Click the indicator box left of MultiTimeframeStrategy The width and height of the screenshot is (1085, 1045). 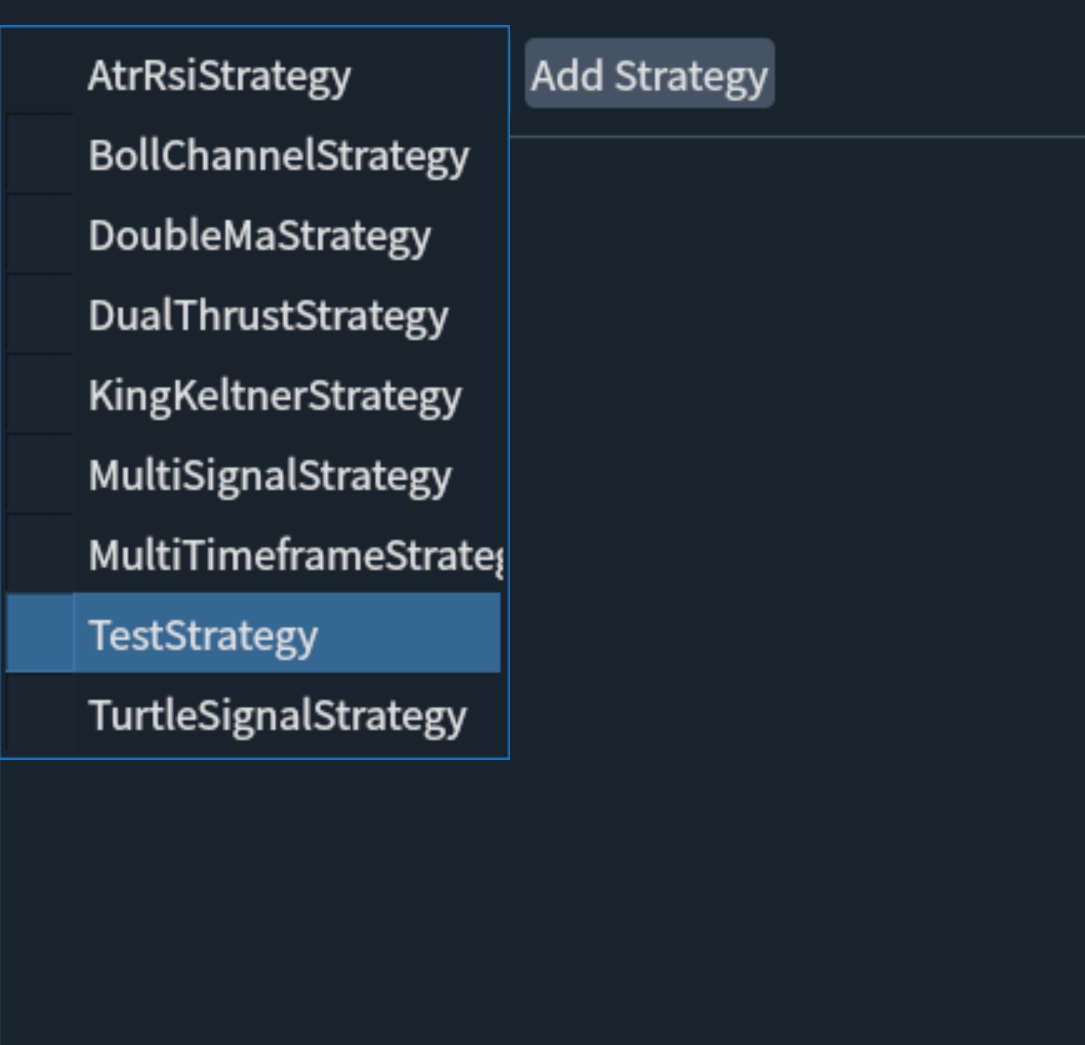coord(40,556)
